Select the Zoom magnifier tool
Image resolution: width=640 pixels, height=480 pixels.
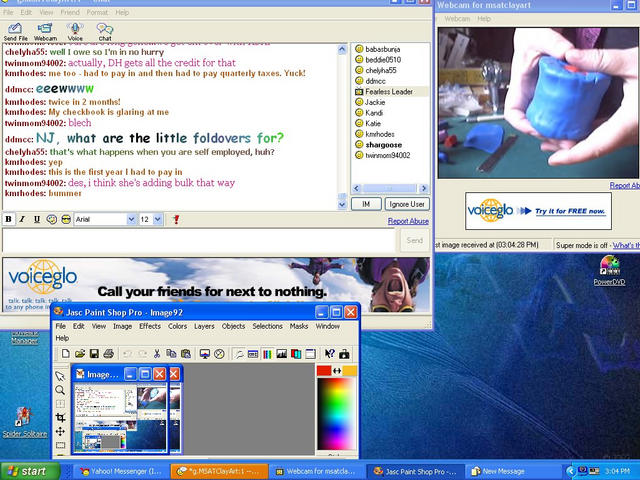tap(60, 390)
